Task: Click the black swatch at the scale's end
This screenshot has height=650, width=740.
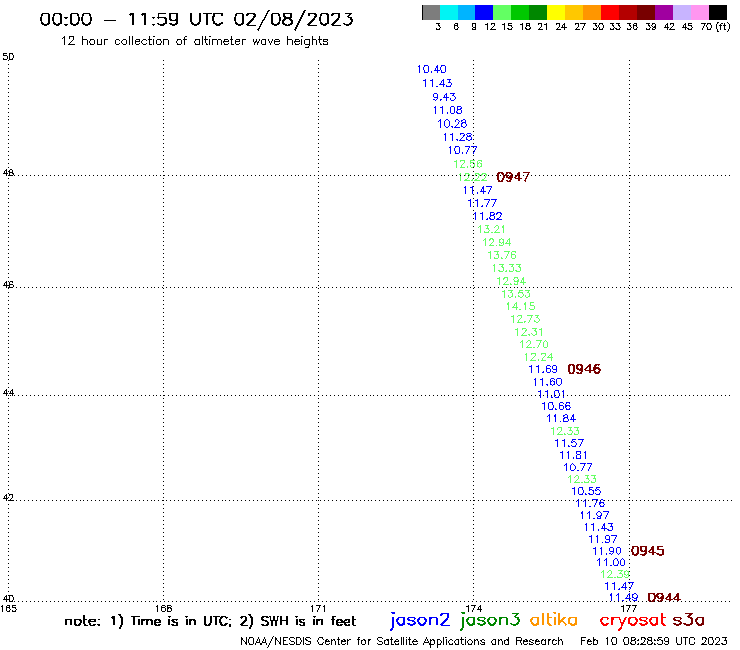Action: pyautogui.click(x=717, y=12)
